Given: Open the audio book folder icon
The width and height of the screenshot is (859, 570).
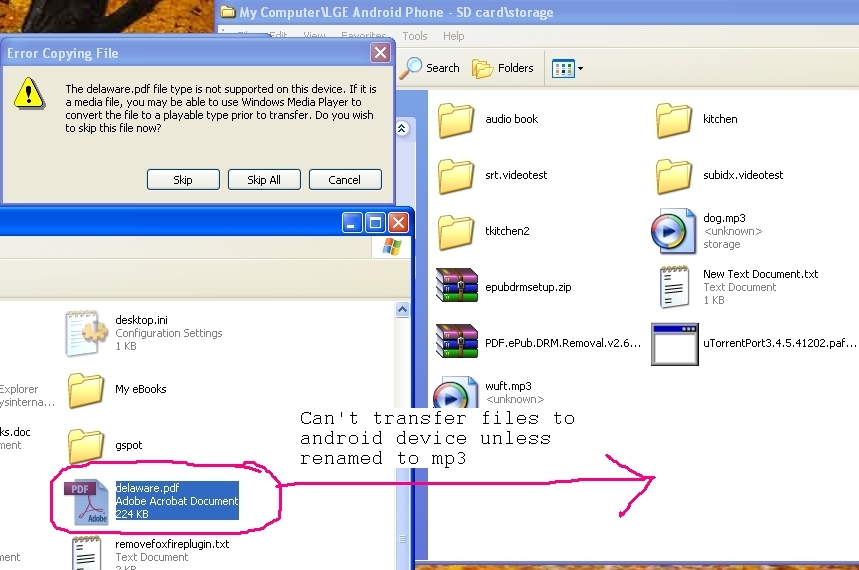Looking at the screenshot, I should [x=456, y=119].
